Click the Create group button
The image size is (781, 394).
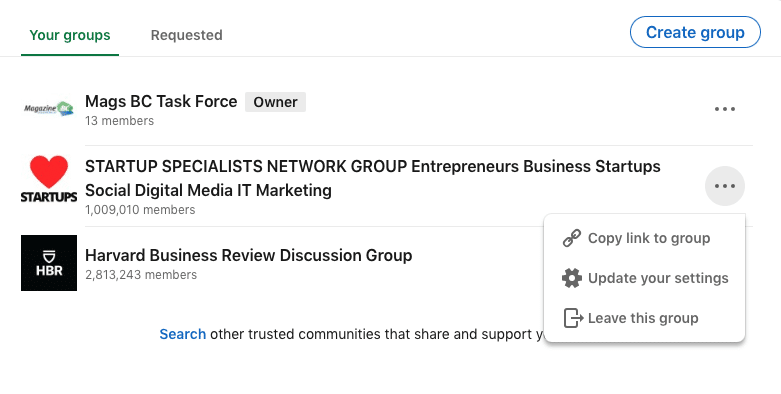pyautogui.click(x=695, y=32)
